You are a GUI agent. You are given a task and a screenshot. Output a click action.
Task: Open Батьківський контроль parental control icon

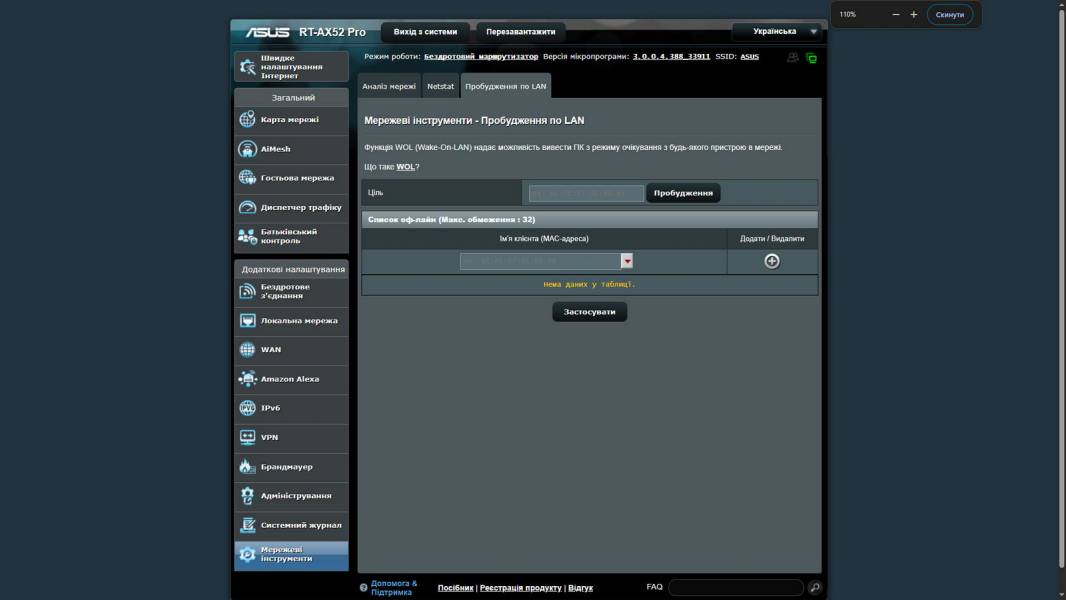[x=247, y=237]
